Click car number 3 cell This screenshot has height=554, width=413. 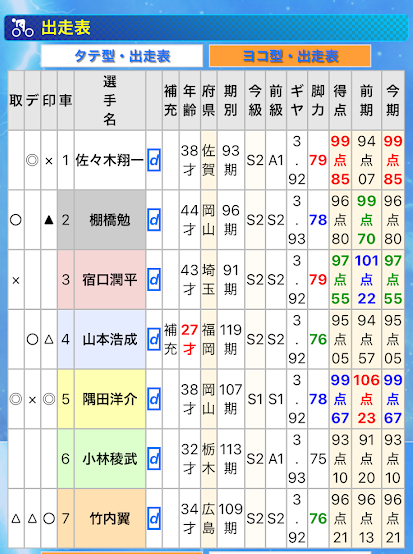coord(65,280)
